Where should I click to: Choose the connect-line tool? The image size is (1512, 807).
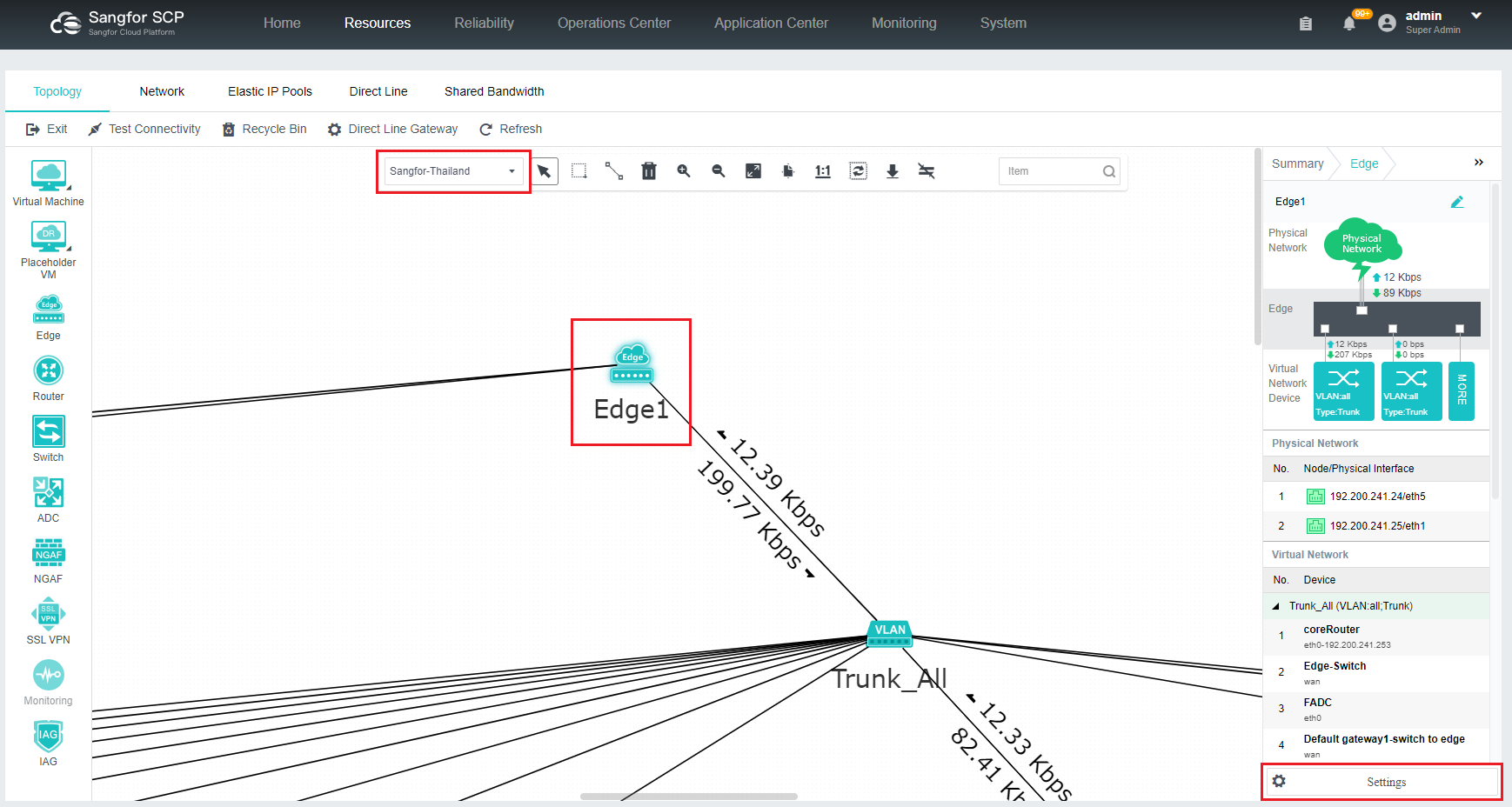click(614, 171)
